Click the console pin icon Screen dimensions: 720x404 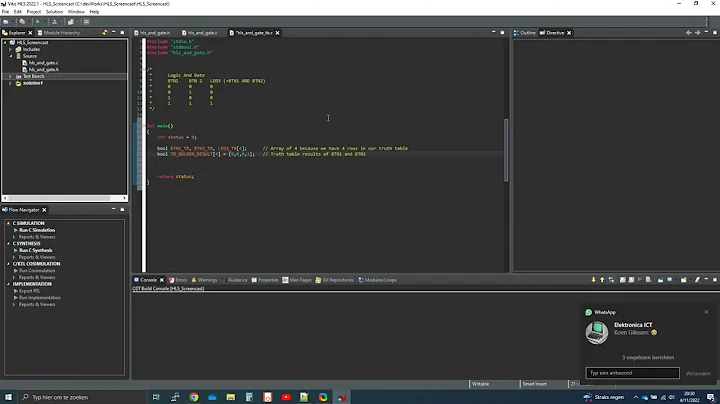(661, 280)
